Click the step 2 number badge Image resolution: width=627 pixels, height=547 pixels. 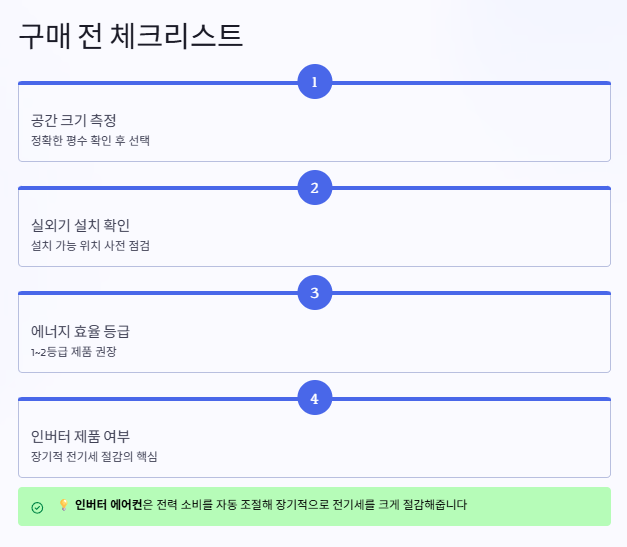(315, 188)
